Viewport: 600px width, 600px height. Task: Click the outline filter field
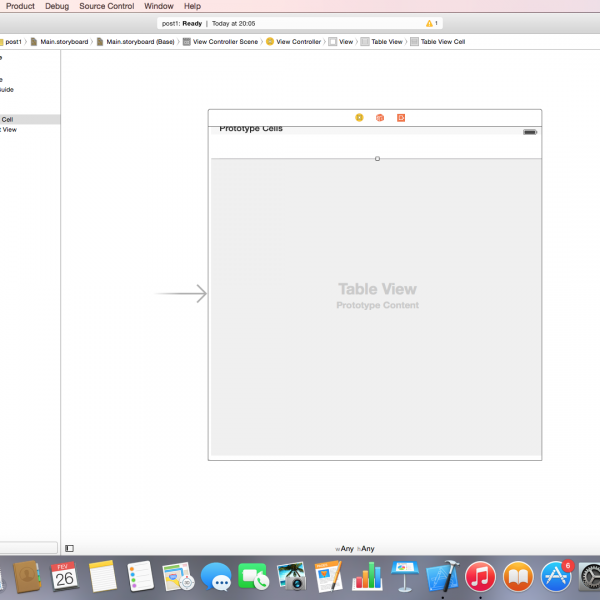tap(28, 547)
